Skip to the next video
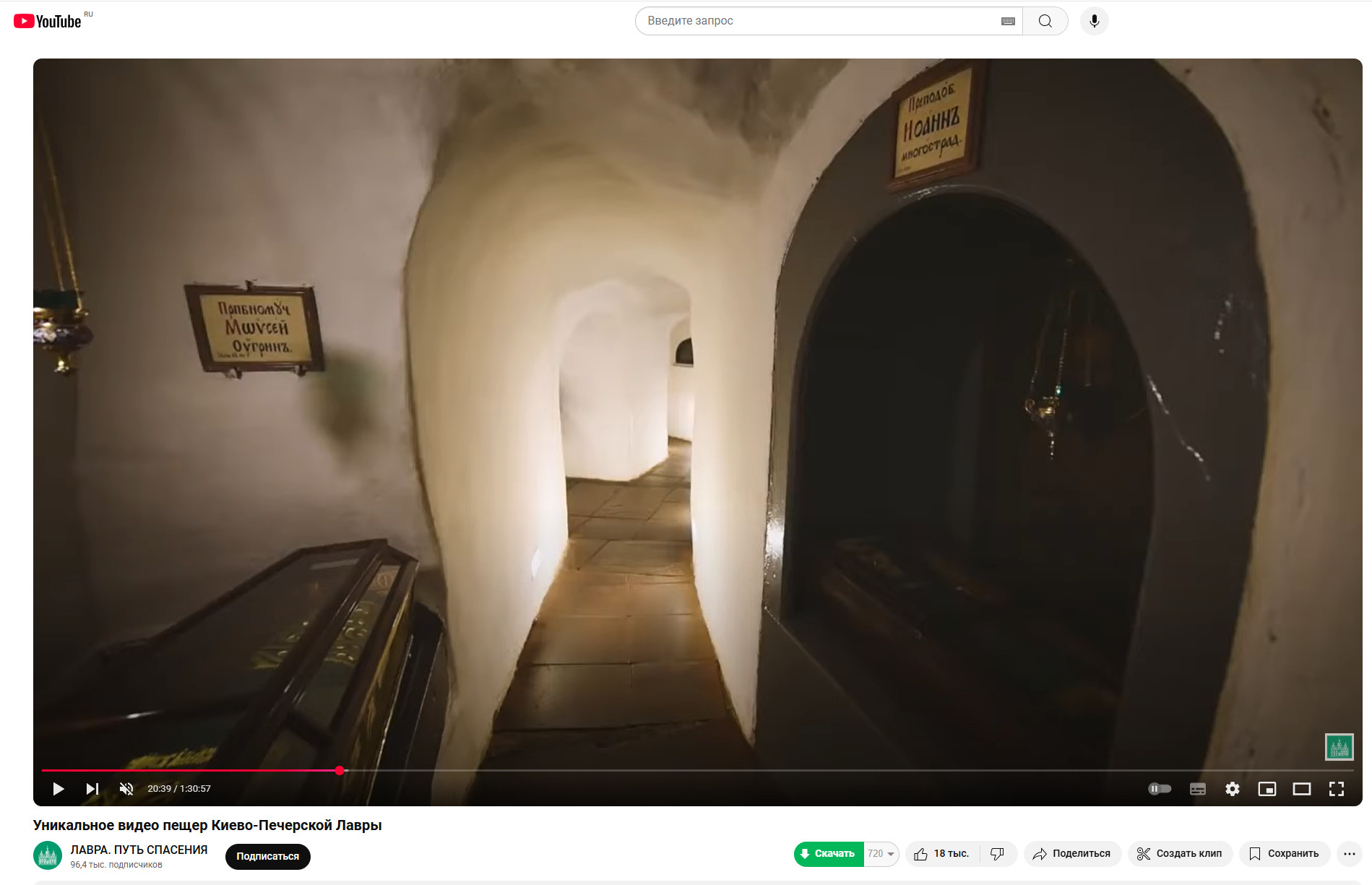This screenshot has width=1372, height=885. (92, 789)
